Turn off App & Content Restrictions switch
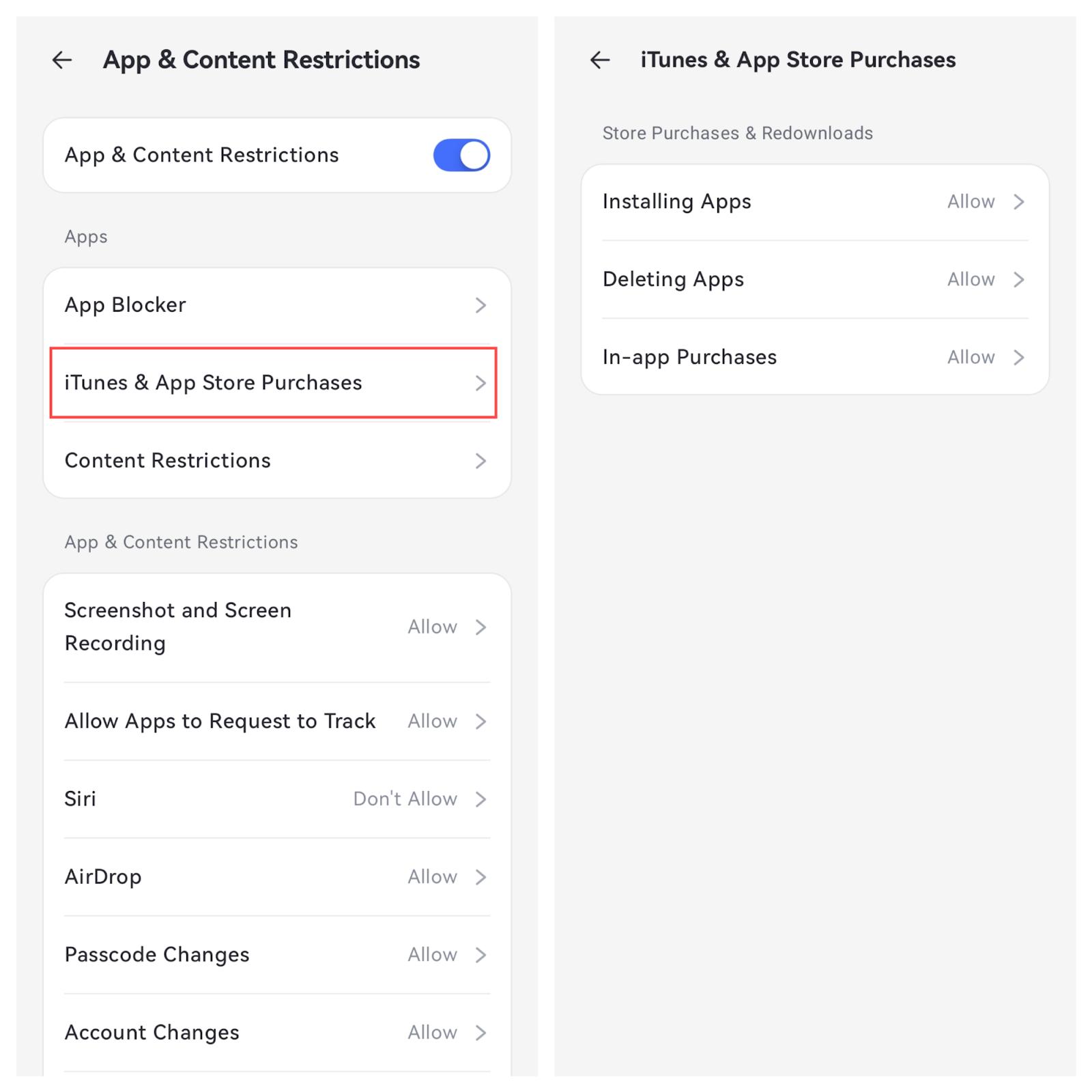 click(461, 155)
